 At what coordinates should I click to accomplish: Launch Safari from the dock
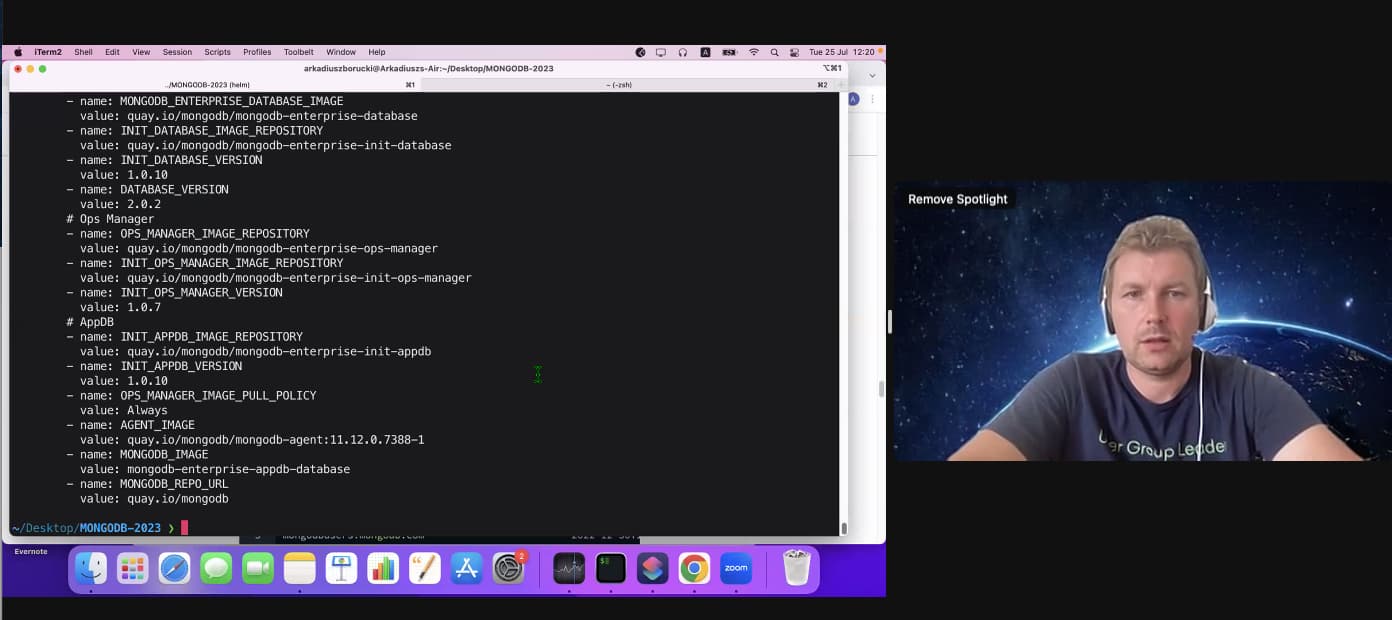coord(174,568)
